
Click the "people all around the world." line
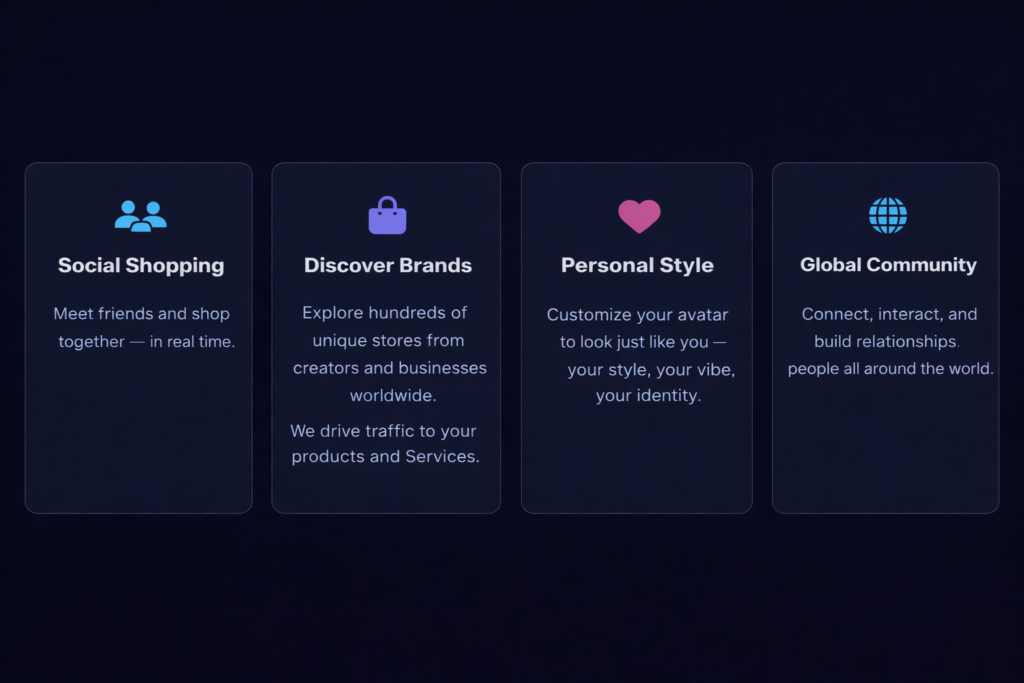890,369
